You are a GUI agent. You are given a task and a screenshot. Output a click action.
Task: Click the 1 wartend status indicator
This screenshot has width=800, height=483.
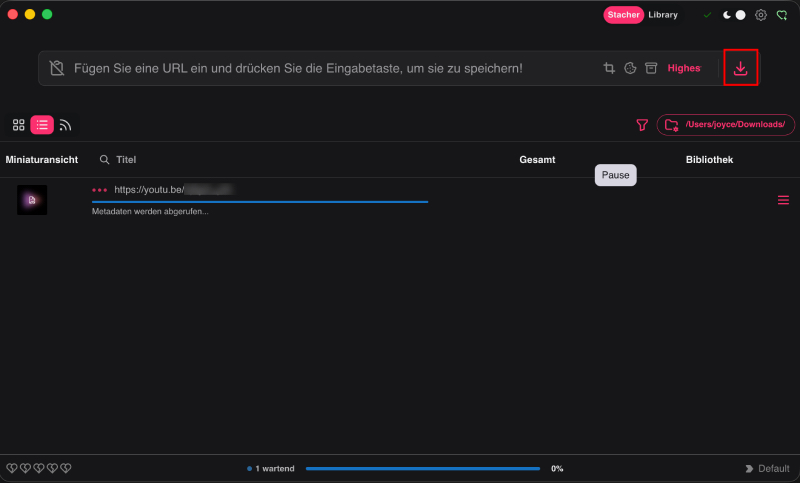pos(270,469)
